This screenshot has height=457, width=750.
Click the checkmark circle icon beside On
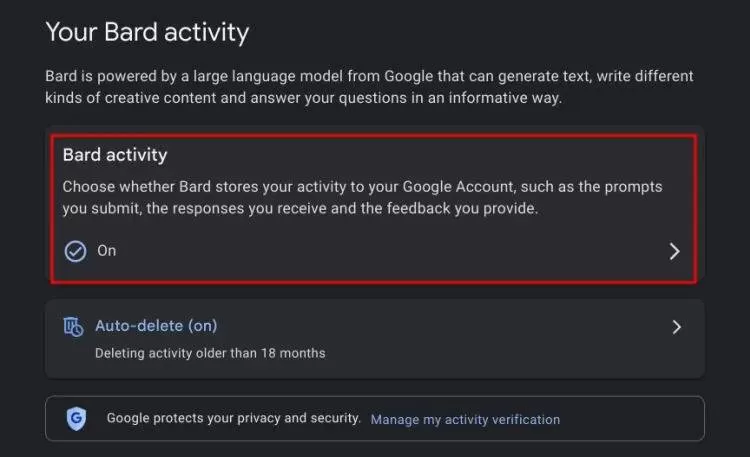[x=75, y=251]
